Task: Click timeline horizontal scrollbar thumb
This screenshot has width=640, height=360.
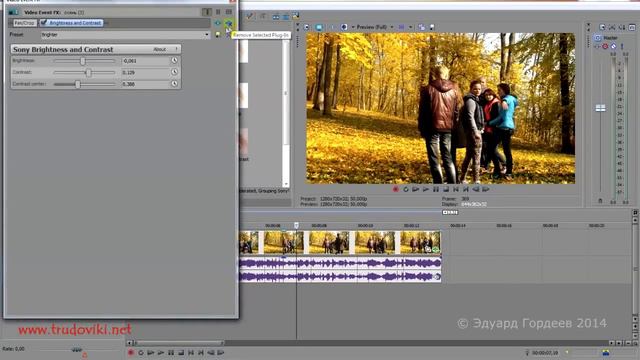Action: click(x=180, y=343)
